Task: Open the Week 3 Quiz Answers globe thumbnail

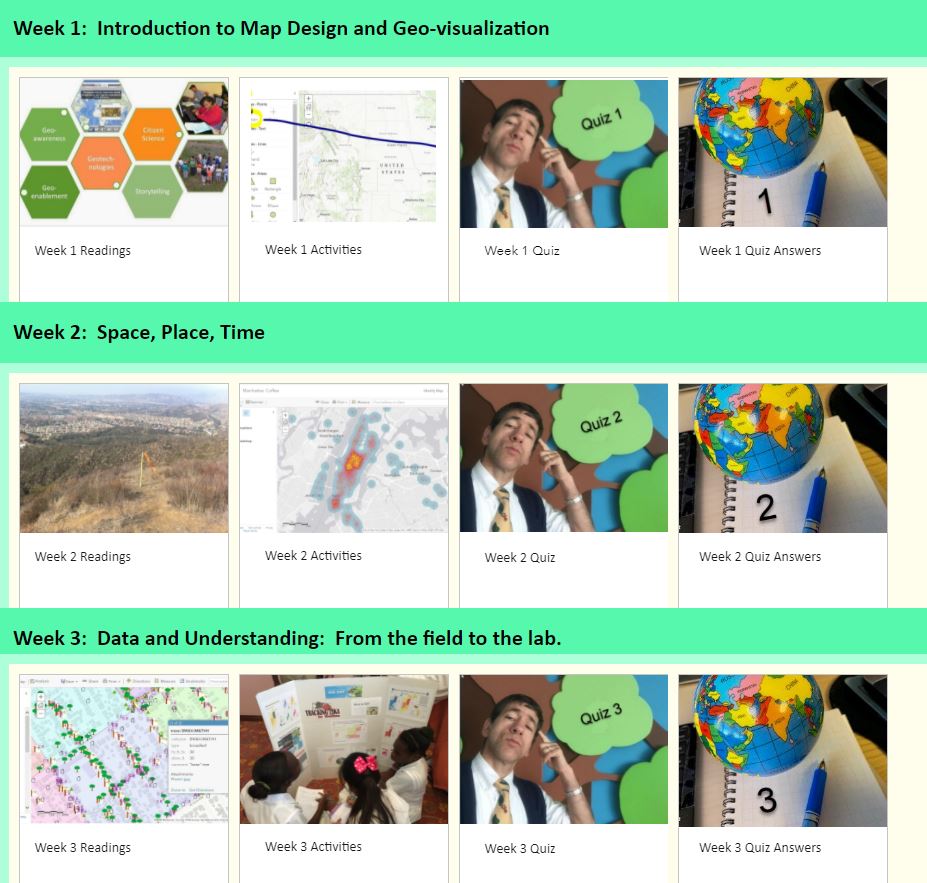Action: pos(782,748)
